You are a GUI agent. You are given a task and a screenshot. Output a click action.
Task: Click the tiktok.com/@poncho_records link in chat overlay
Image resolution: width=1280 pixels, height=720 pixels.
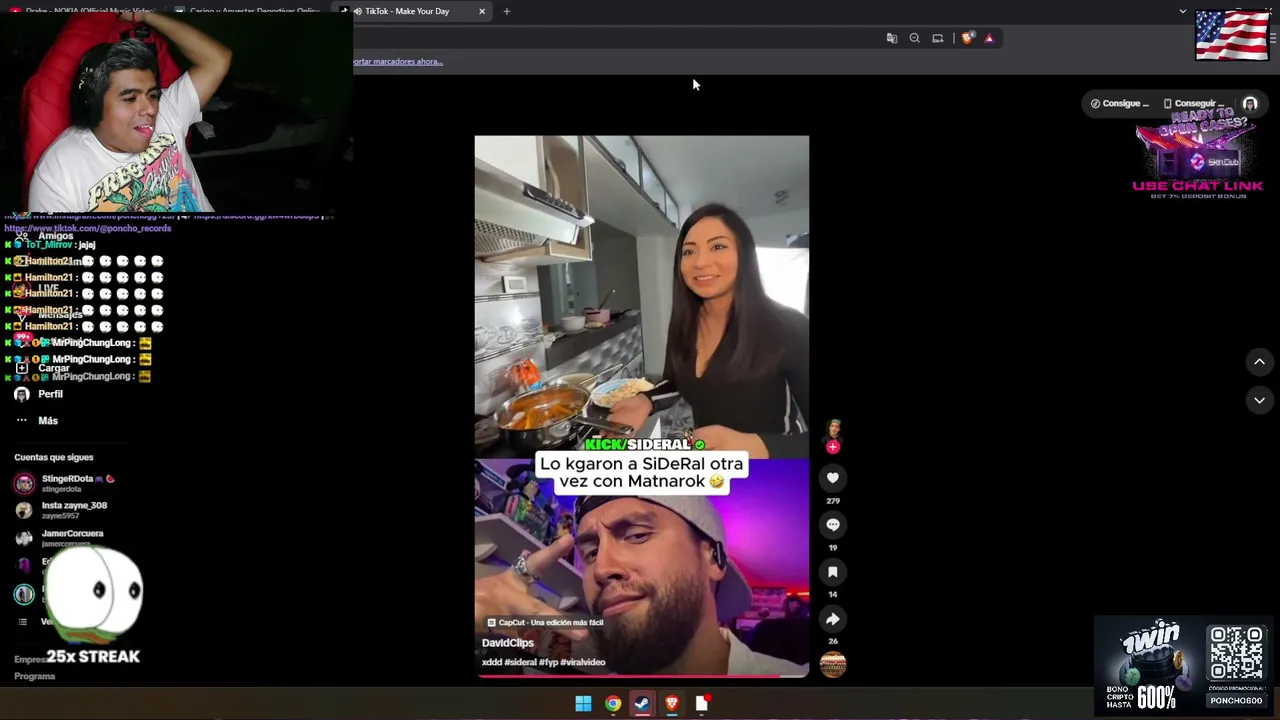point(88,228)
